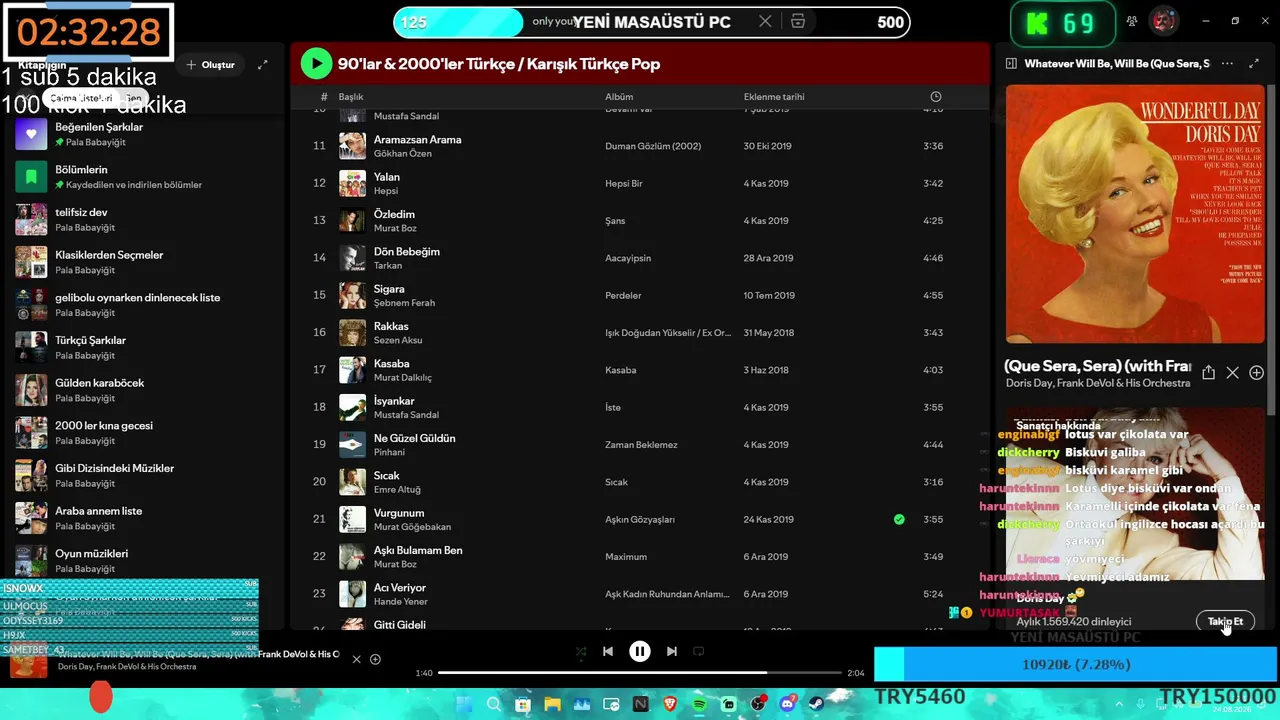
Task: Open Sezen Aksu artist link
Action: (398, 340)
